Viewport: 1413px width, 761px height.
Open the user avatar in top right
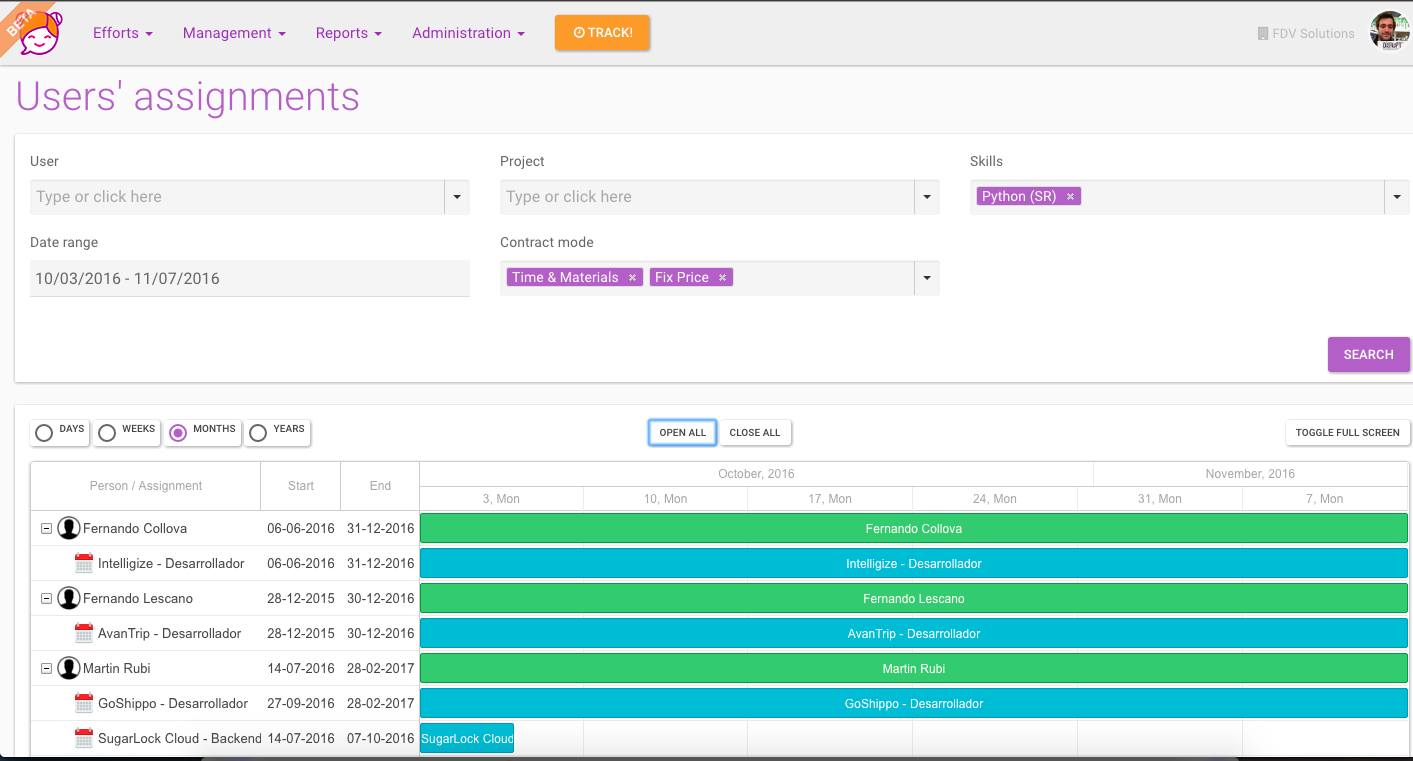point(1388,32)
